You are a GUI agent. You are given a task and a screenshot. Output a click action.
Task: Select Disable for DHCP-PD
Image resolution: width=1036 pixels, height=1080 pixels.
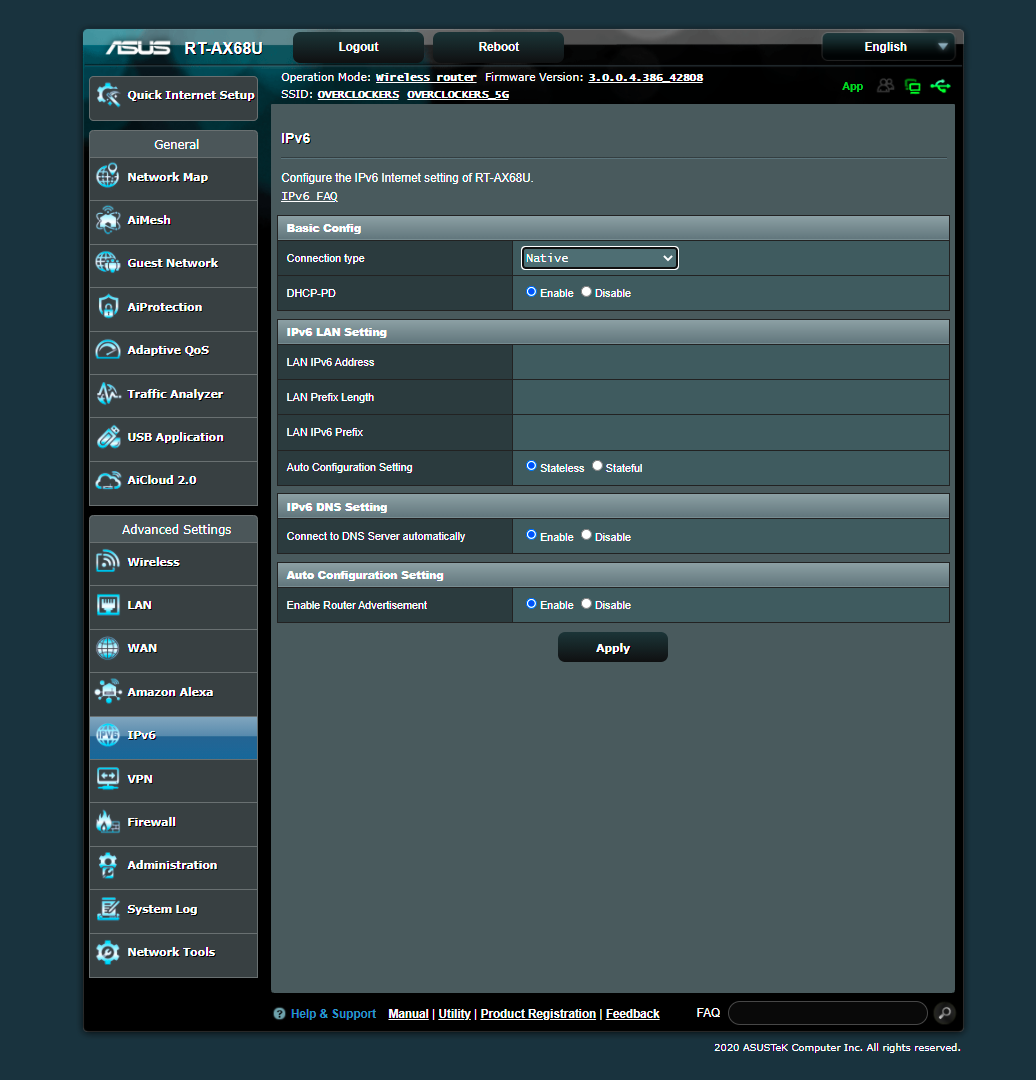(586, 292)
